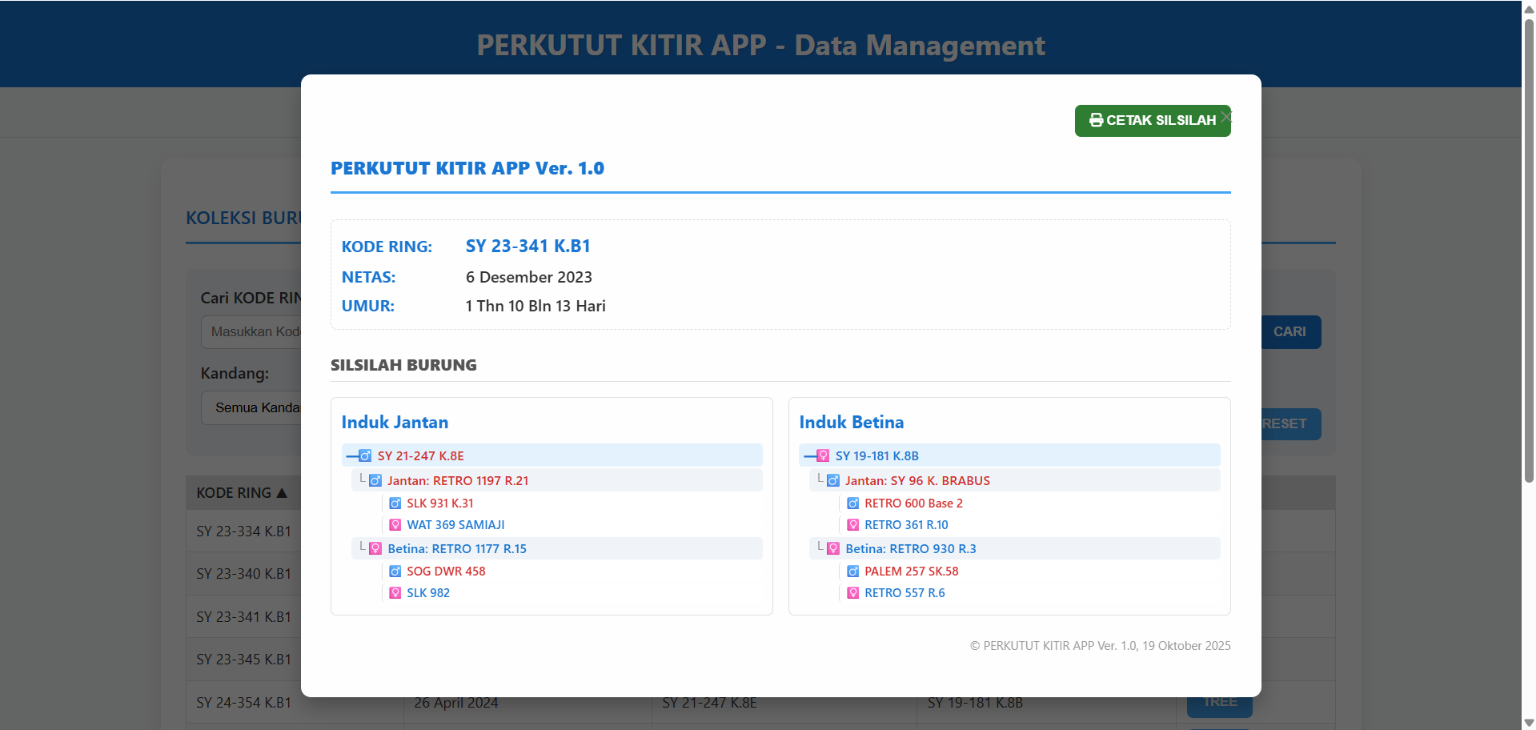Click the SLK 931 K.31 ancestor entry

click(x=440, y=503)
